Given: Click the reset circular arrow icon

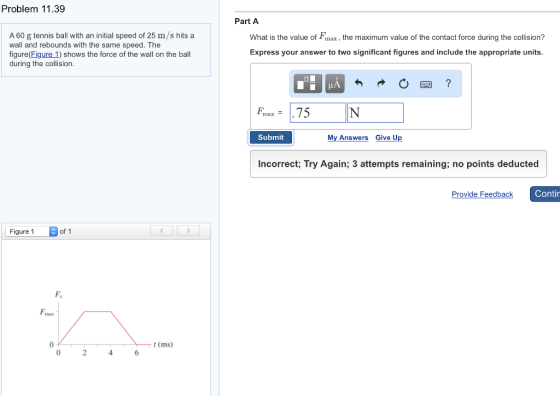Looking at the screenshot, I should point(404,84).
